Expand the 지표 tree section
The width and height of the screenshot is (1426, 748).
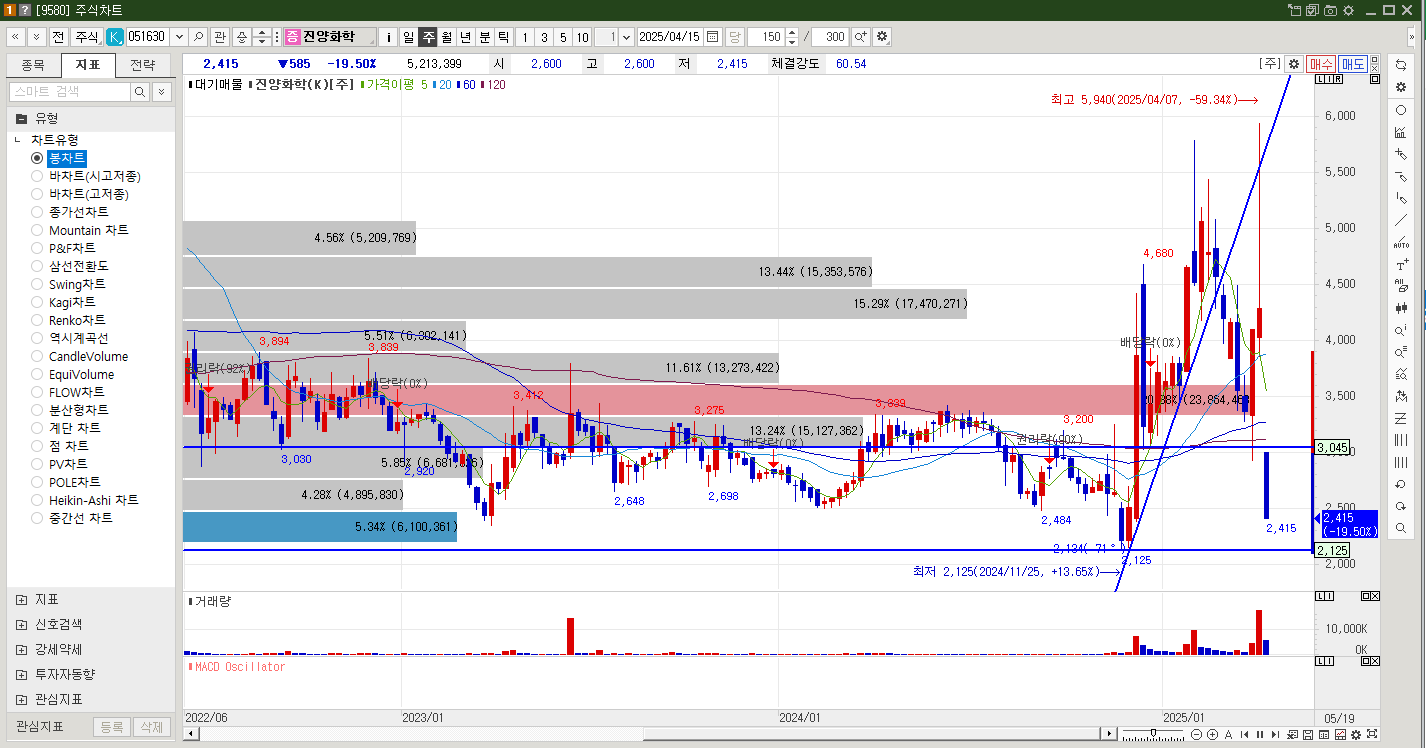[x=22, y=599]
